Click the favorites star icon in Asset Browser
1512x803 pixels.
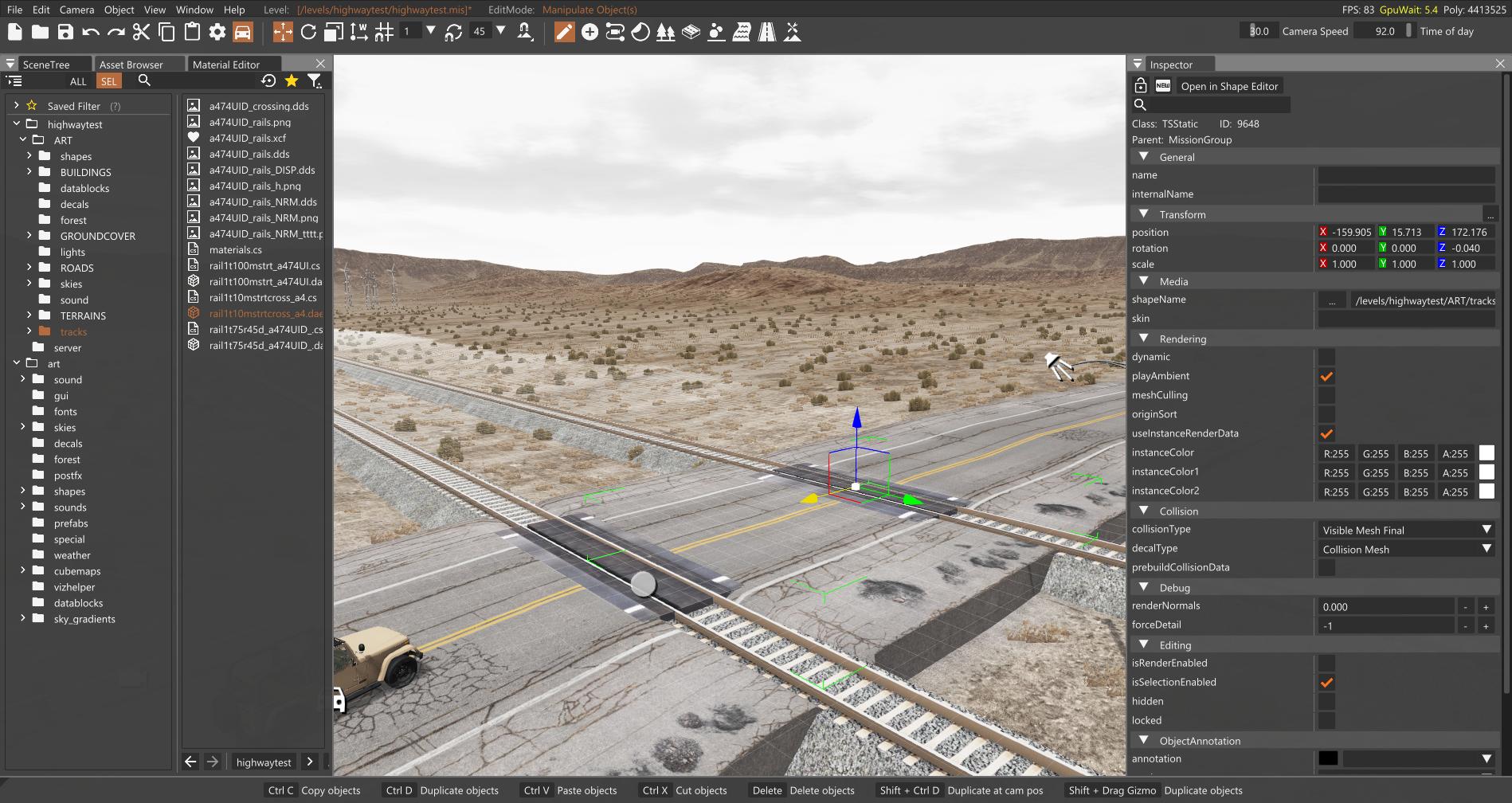[292, 80]
